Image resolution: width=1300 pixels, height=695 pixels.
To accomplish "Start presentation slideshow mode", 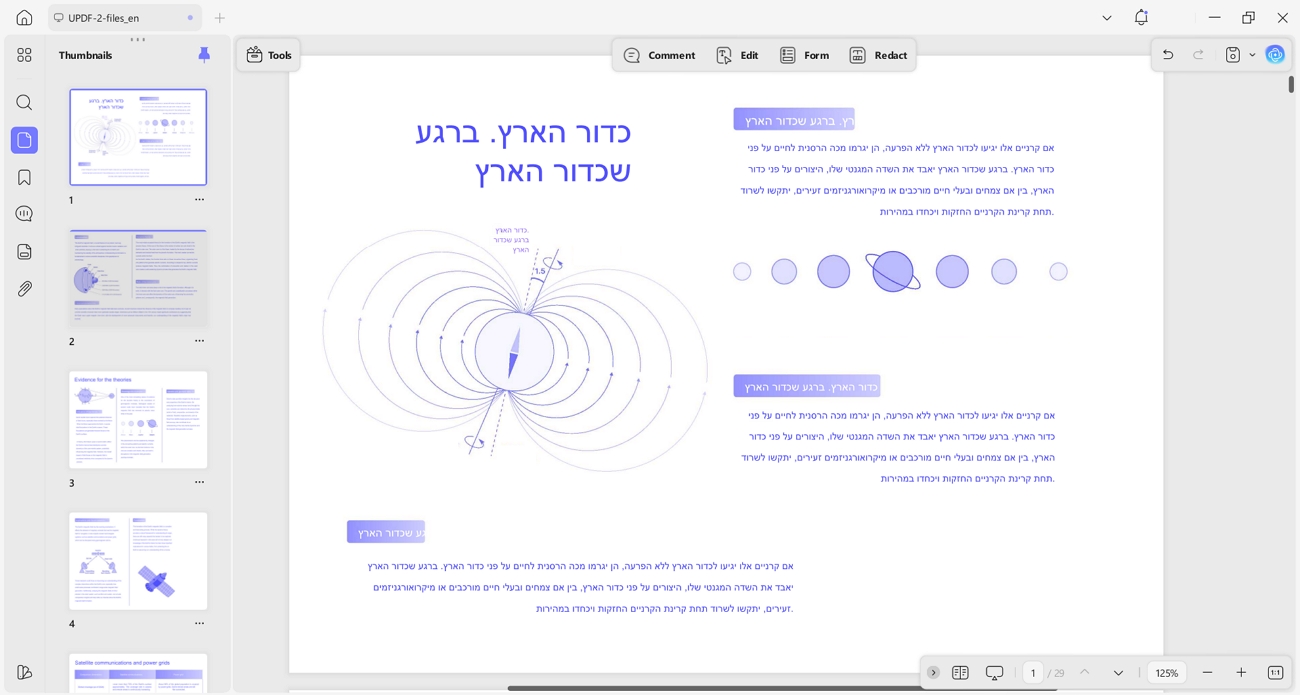I will click(993, 673).
